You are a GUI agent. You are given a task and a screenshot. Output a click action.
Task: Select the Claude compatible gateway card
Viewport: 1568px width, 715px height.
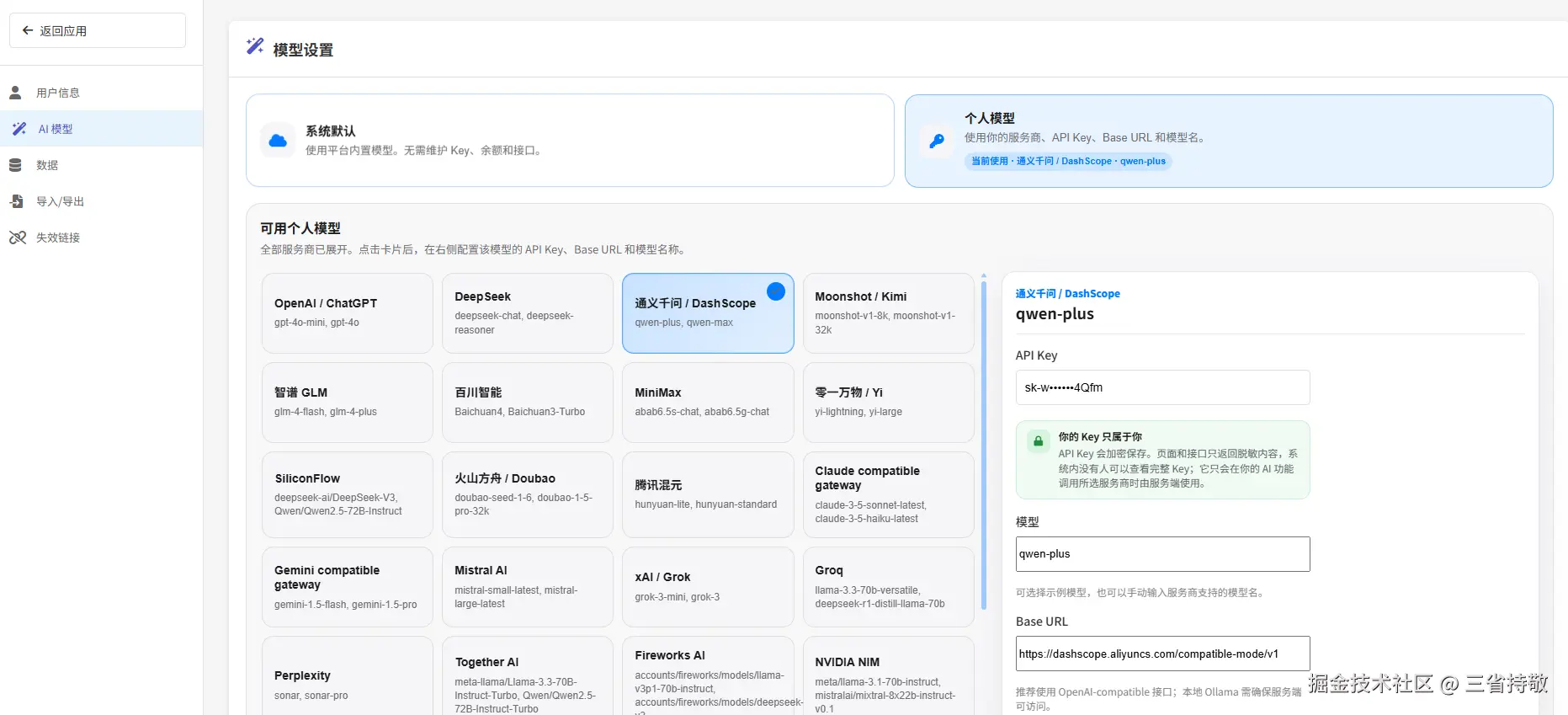pos(889,495)
